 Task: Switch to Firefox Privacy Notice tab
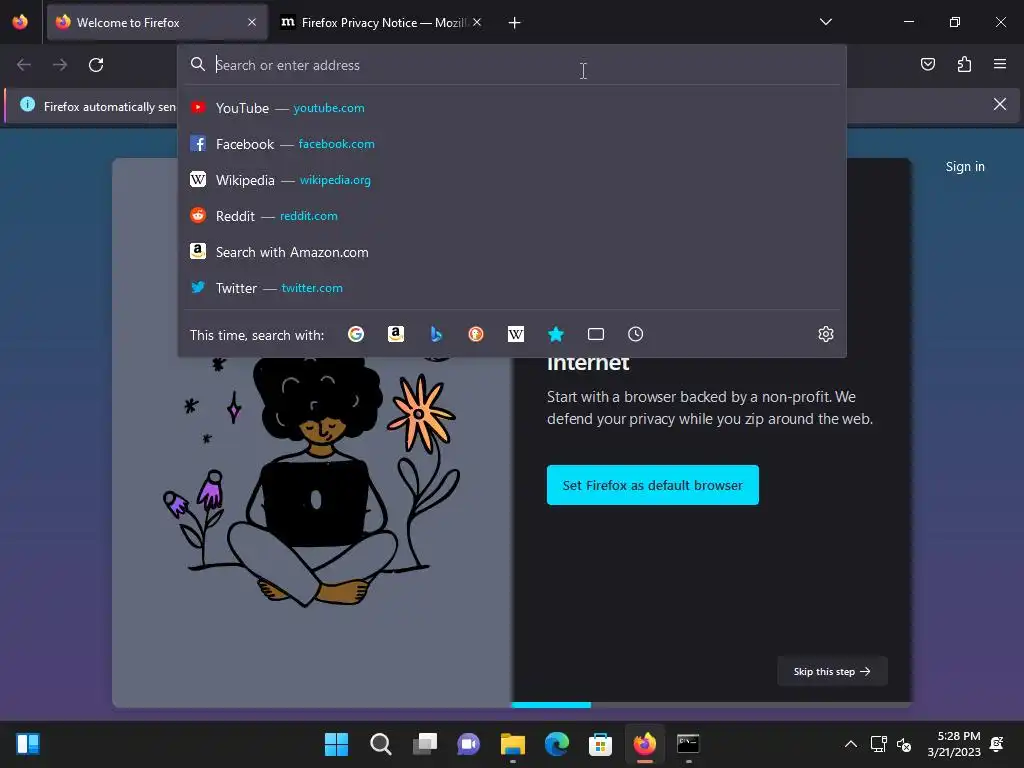tap(382, 22)
